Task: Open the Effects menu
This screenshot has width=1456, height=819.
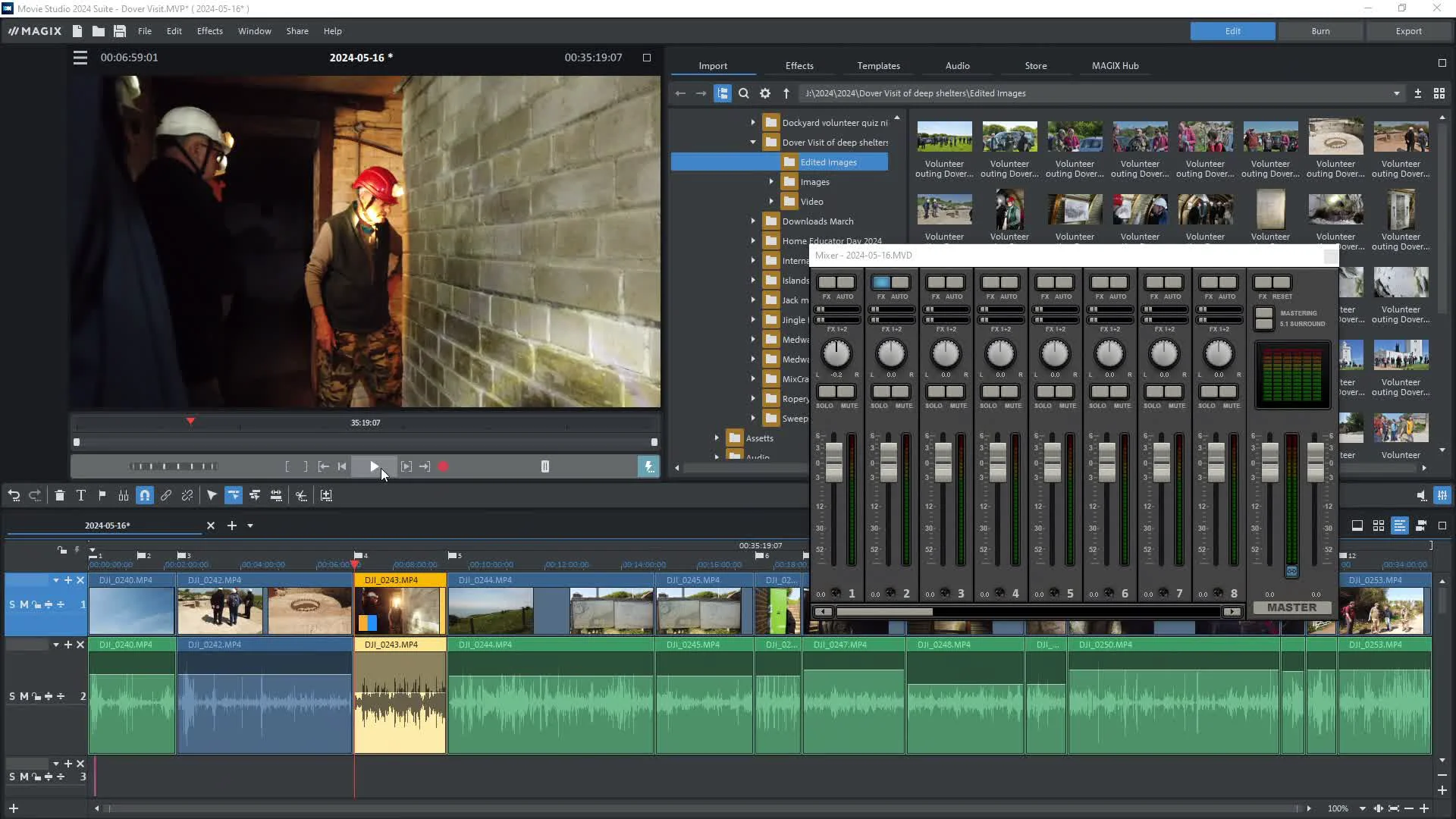Action: point(209,31)
